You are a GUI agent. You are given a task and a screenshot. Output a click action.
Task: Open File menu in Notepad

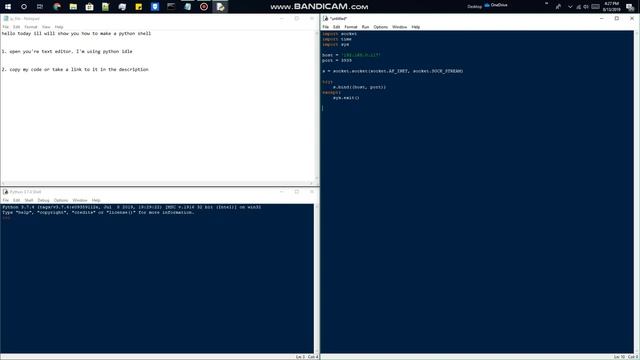click(5, 27)
